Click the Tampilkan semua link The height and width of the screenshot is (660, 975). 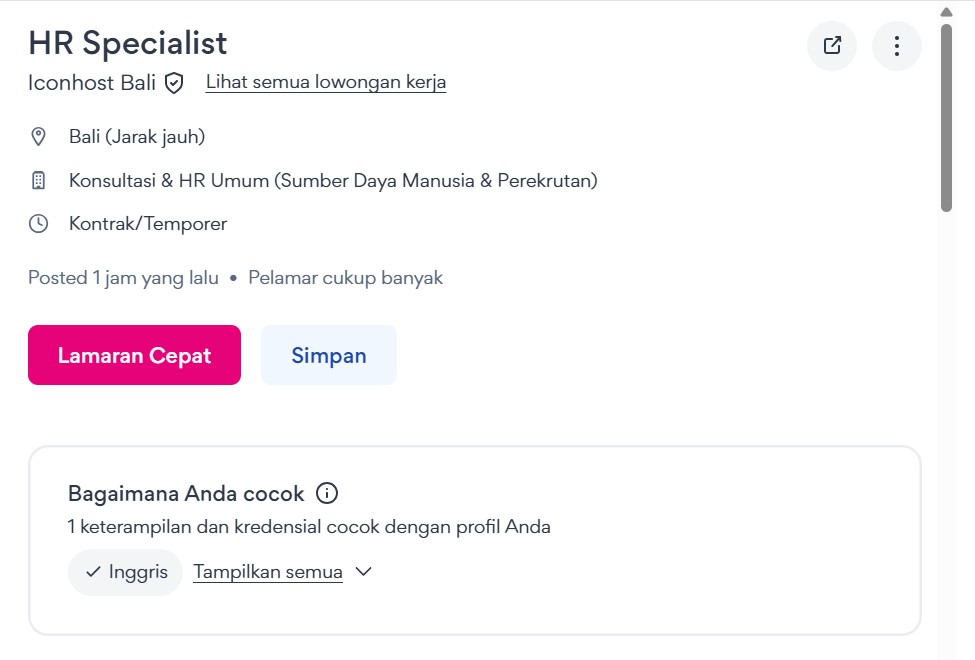[x=268, y=572]
